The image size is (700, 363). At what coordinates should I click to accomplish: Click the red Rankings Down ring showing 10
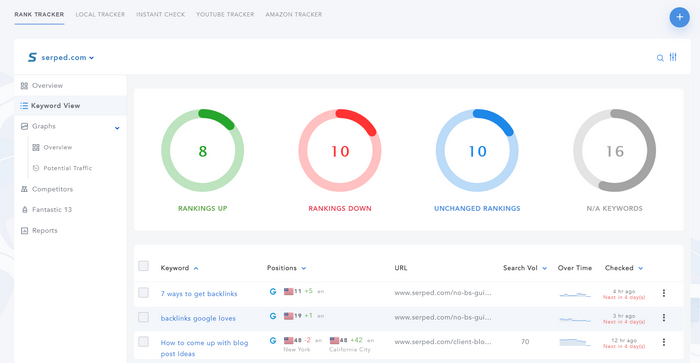(340, 151)
